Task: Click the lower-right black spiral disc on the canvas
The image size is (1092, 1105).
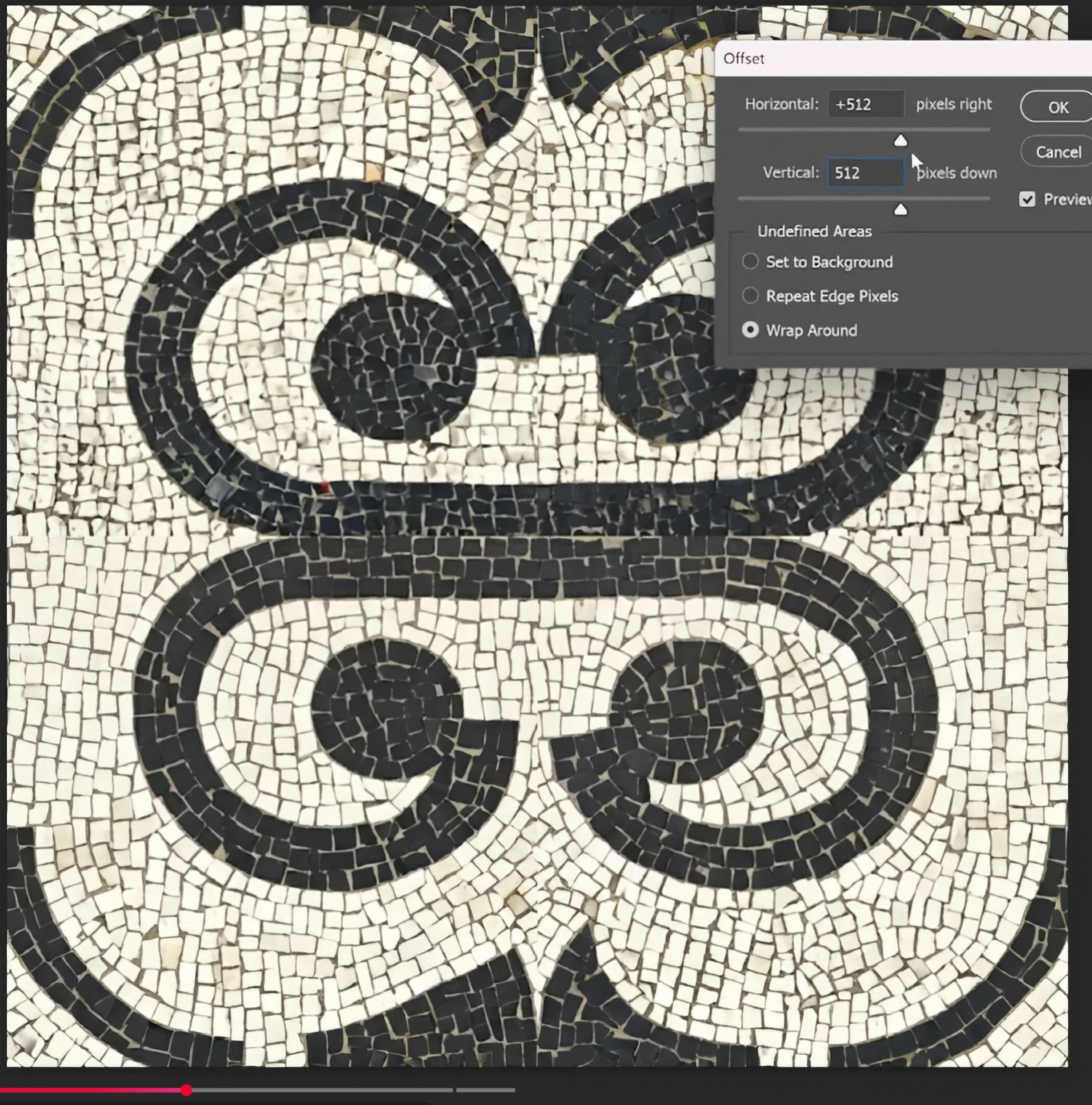Action: [x=686, y=708]
